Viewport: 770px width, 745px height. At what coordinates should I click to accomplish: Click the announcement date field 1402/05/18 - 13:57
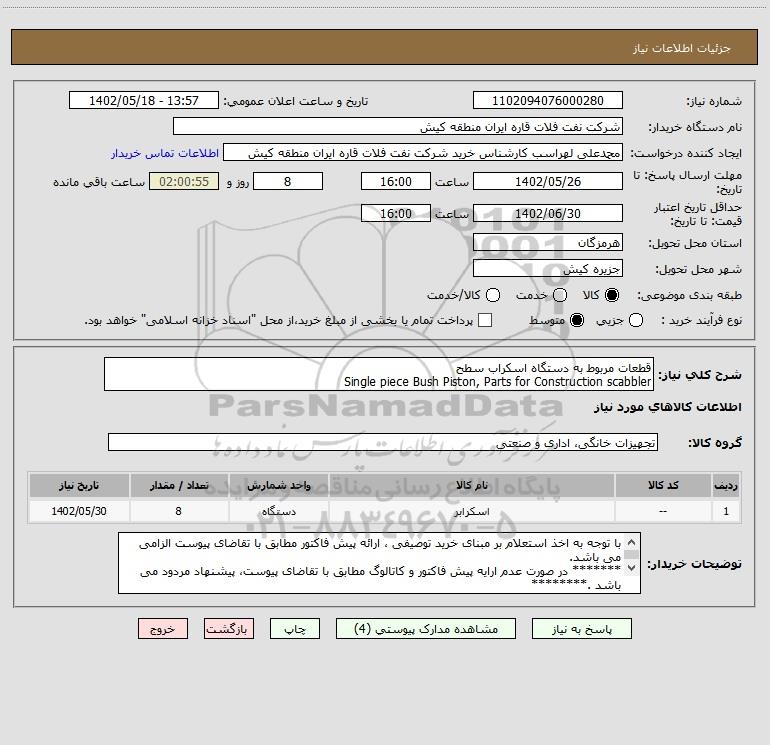click(144, 101)
